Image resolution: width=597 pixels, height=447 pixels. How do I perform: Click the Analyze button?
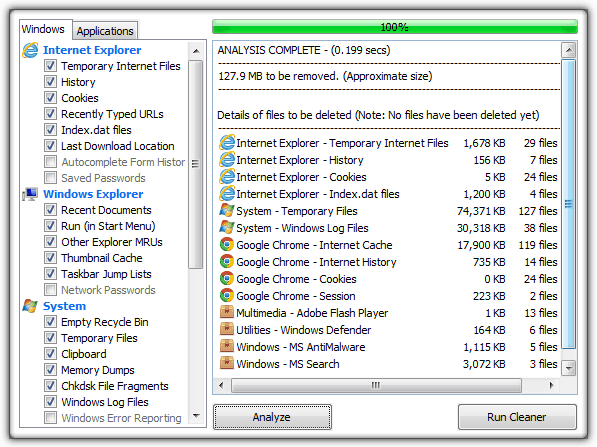(x=272, y=417)
